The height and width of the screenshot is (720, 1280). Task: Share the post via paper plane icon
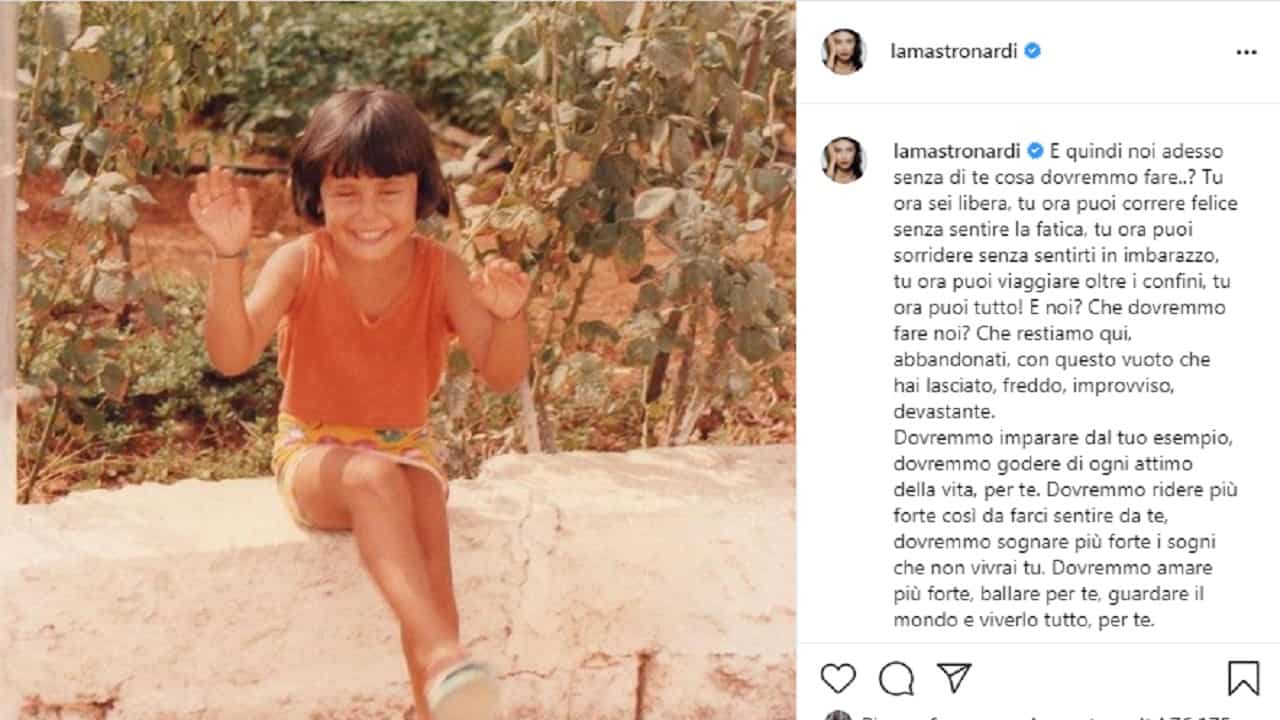point(954,677)
